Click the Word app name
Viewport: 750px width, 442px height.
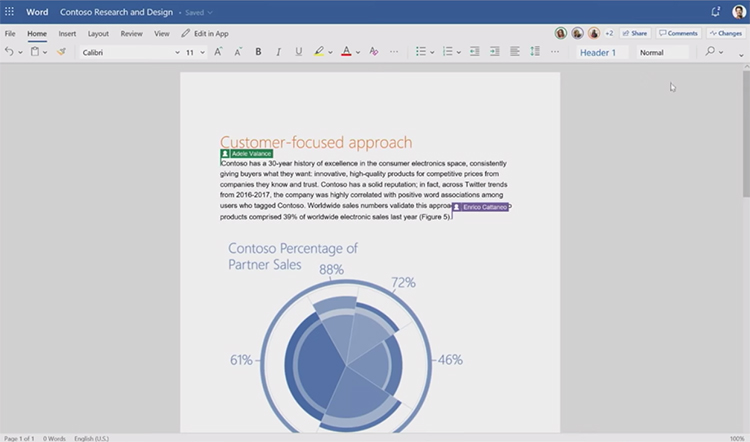pos(37,12)
